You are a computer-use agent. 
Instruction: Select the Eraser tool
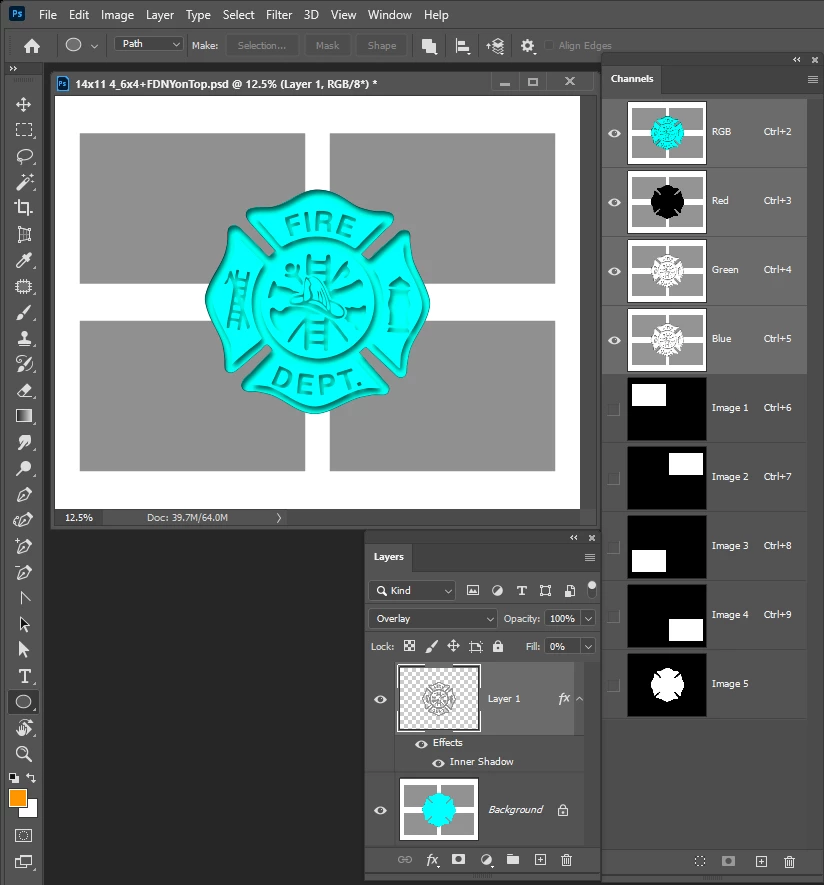(x=24, y=390)
